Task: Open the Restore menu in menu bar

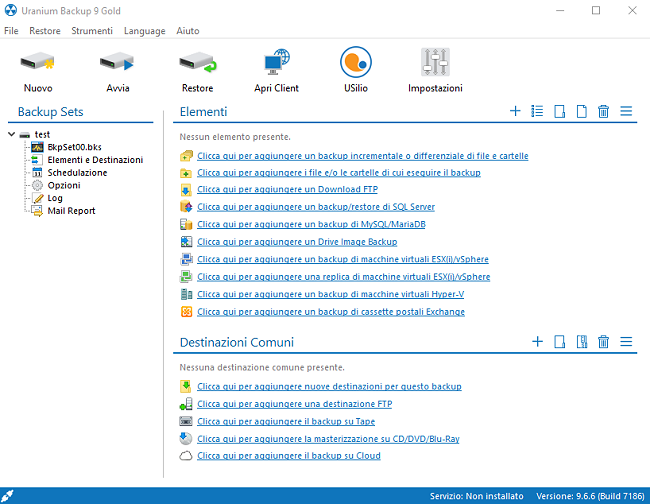Action: 45,31
